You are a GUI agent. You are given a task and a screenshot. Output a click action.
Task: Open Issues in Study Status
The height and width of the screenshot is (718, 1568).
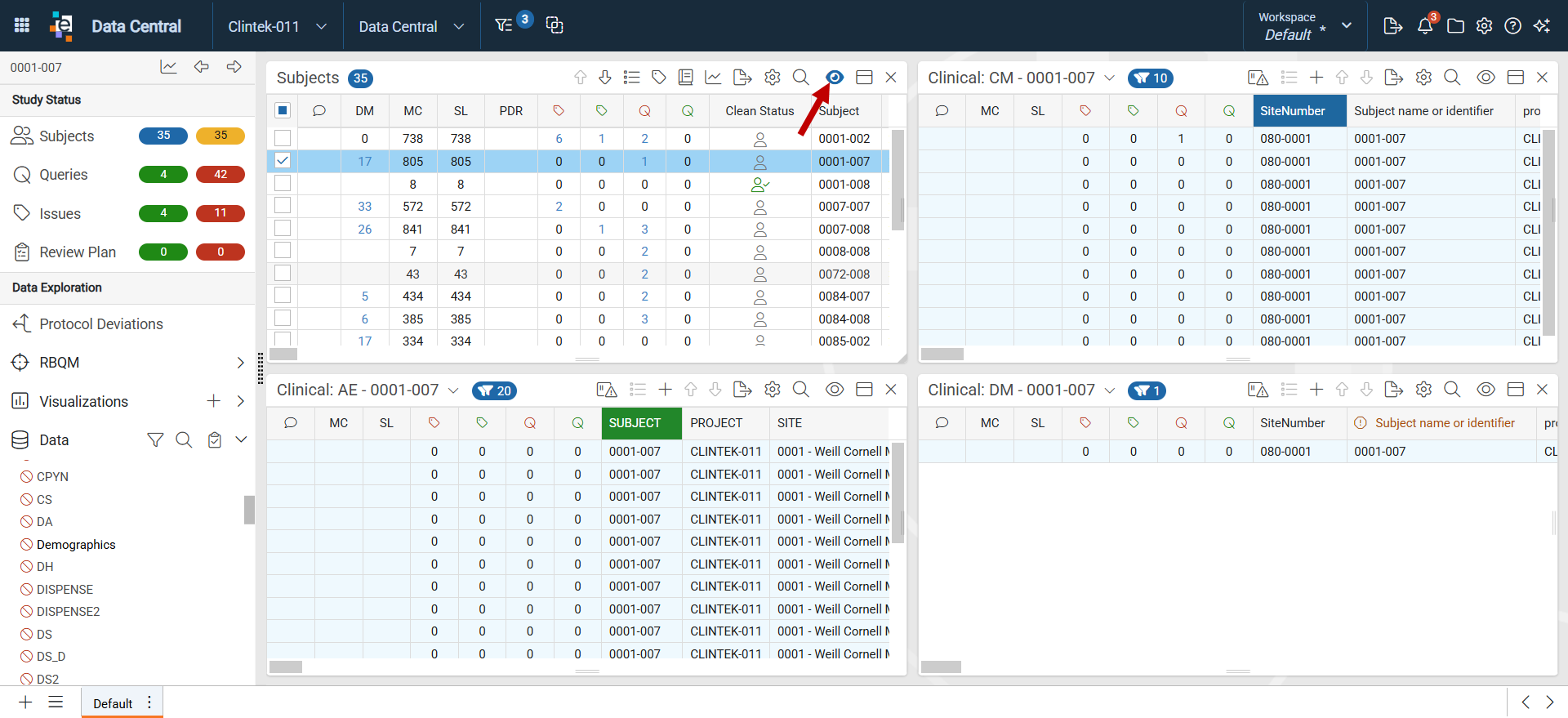point(60,214)
